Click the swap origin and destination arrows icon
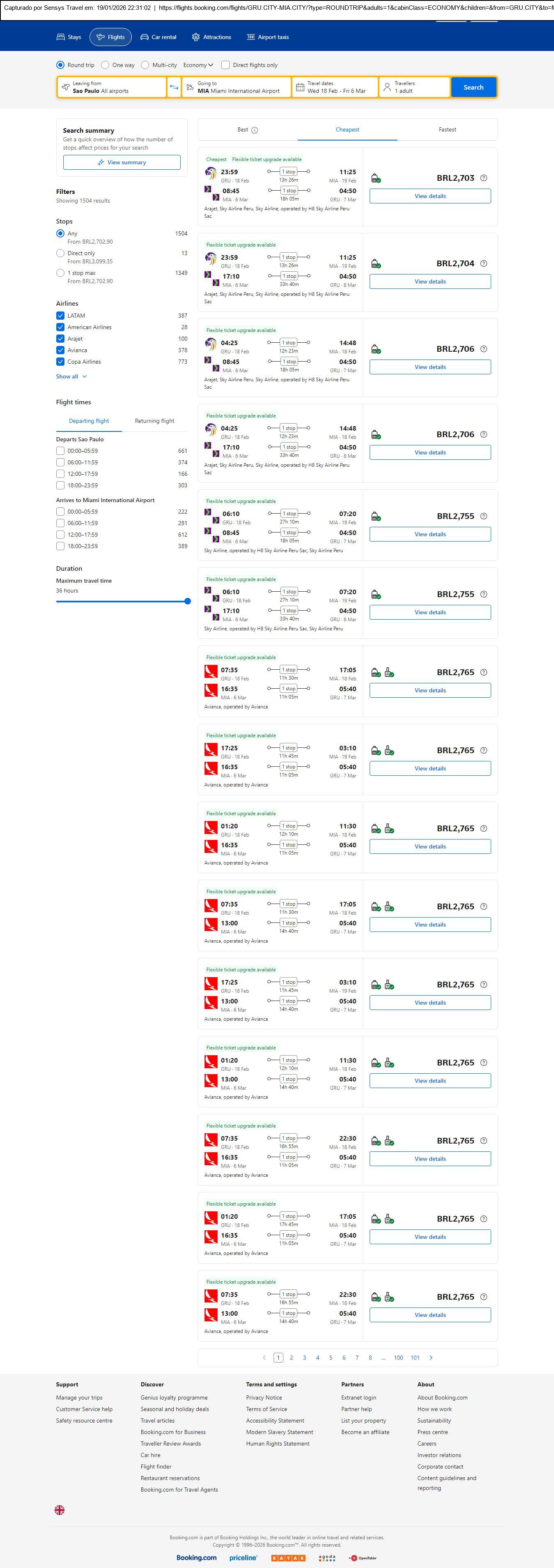The width and height of the screenshot is (554, 1568). tap(174, 87)
